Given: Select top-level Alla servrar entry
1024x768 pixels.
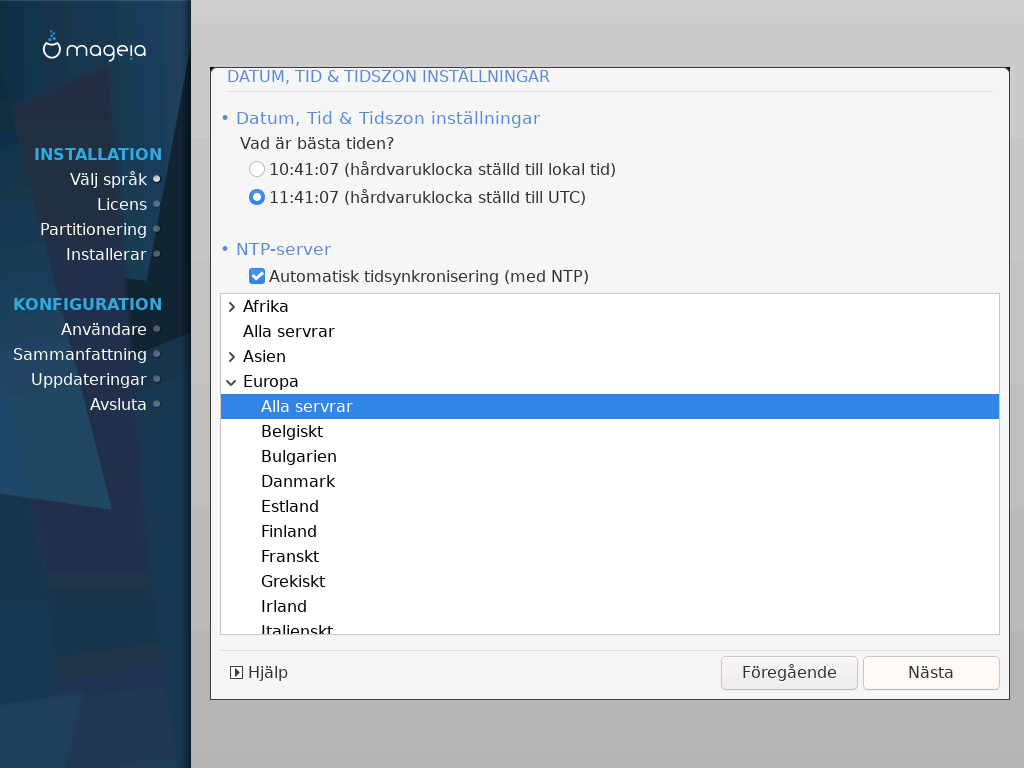Looking at the screenshot, I should tap(288, 332).
